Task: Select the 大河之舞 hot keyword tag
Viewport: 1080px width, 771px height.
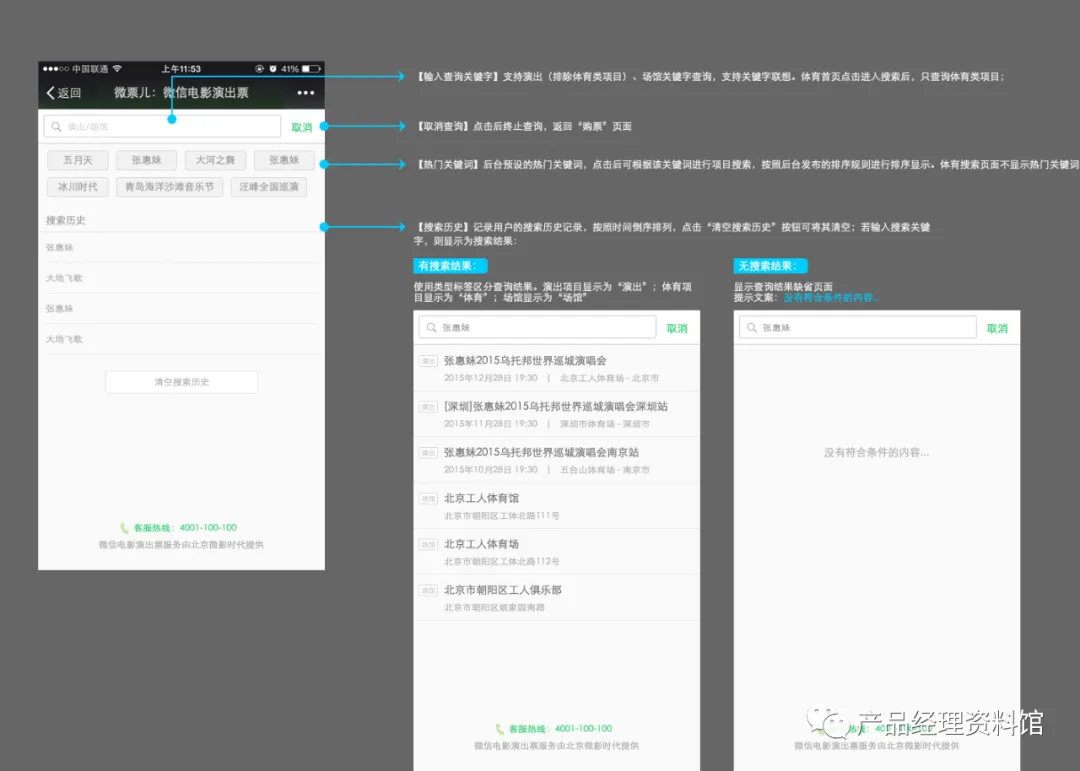Action: pos(216,160)
